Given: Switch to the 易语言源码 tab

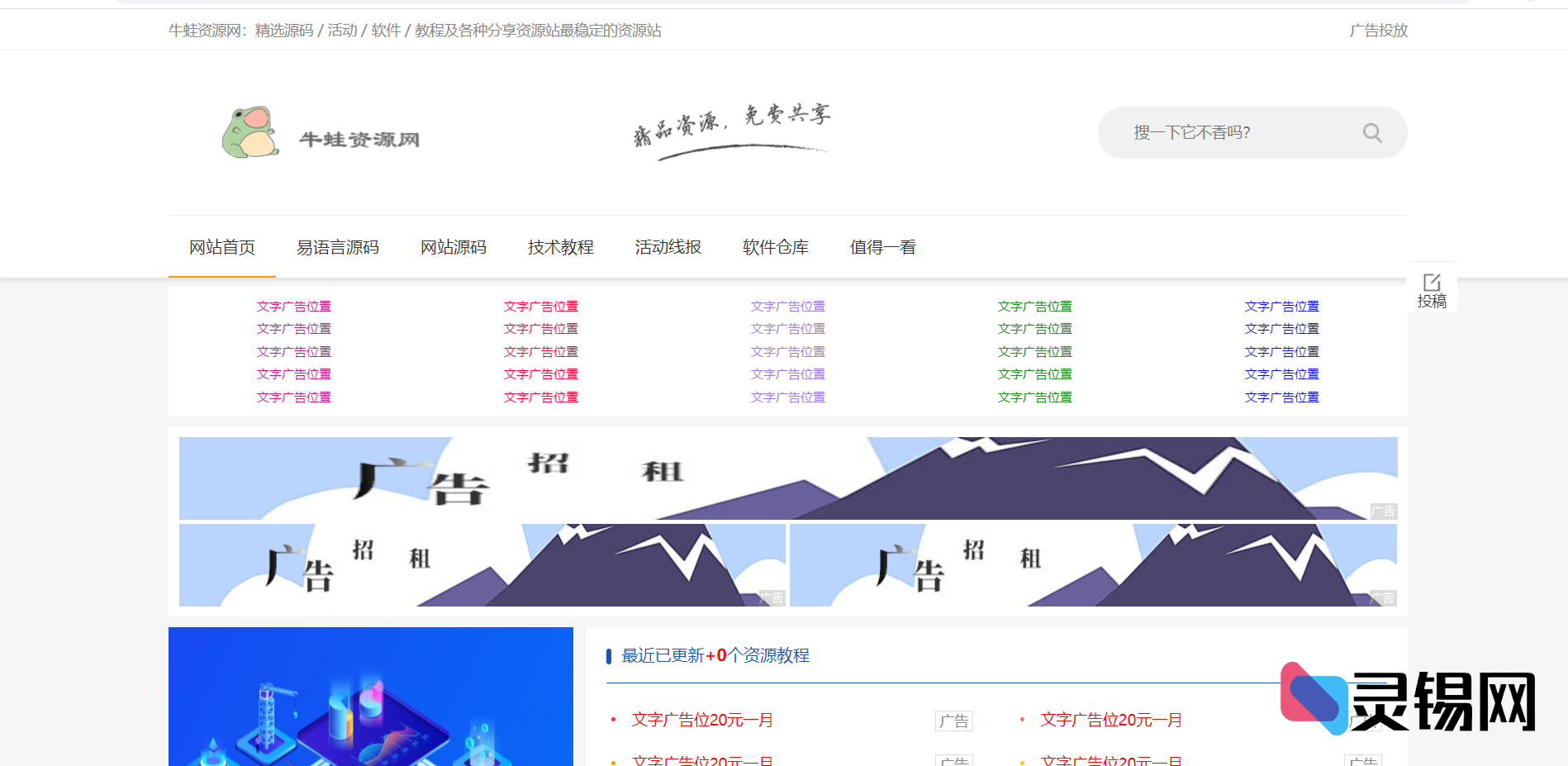Looking at the screenshot, I should tap(338, 247).
